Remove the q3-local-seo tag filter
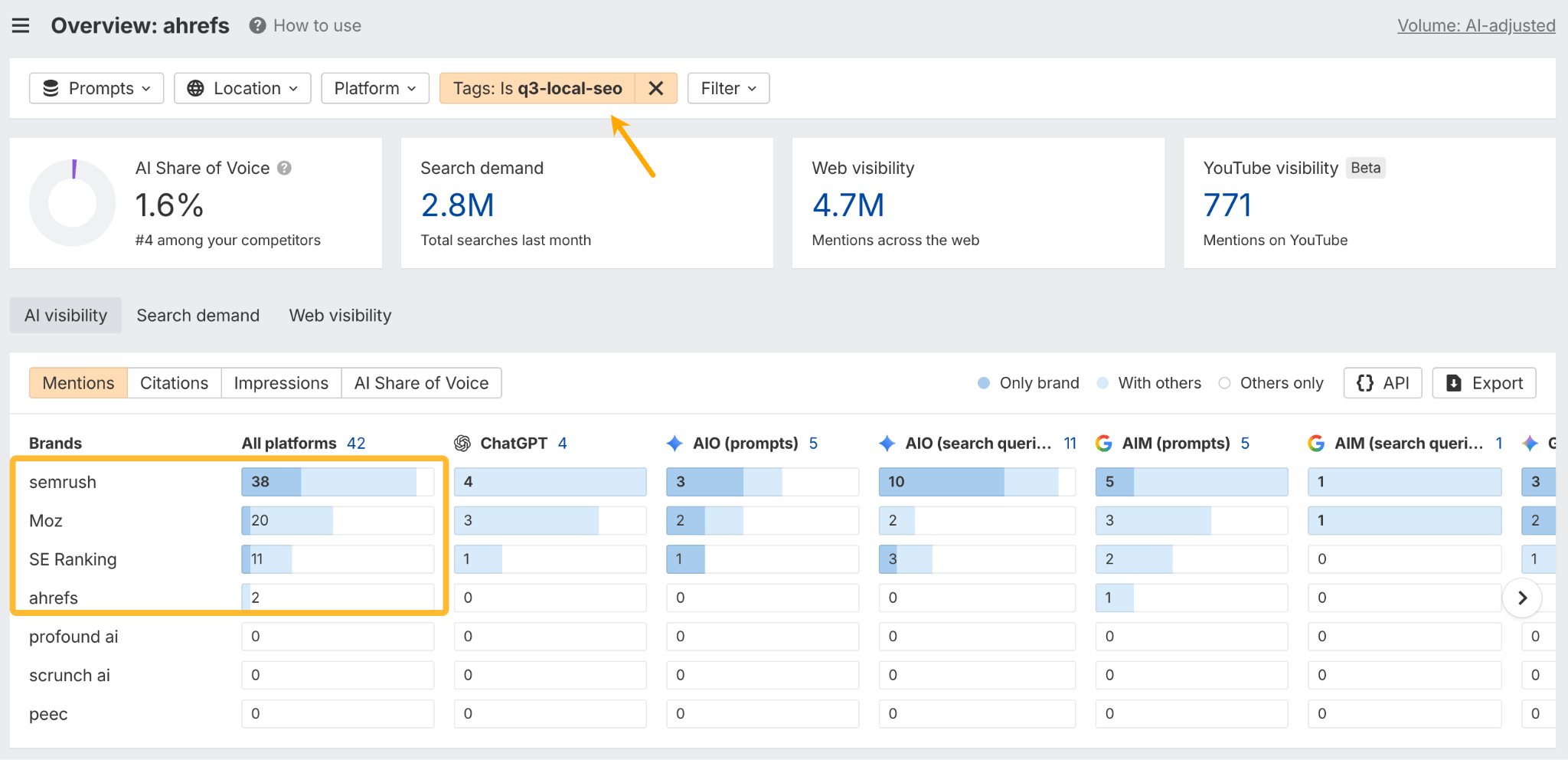Screen dimensions: 1568x760 click(656, 88)
